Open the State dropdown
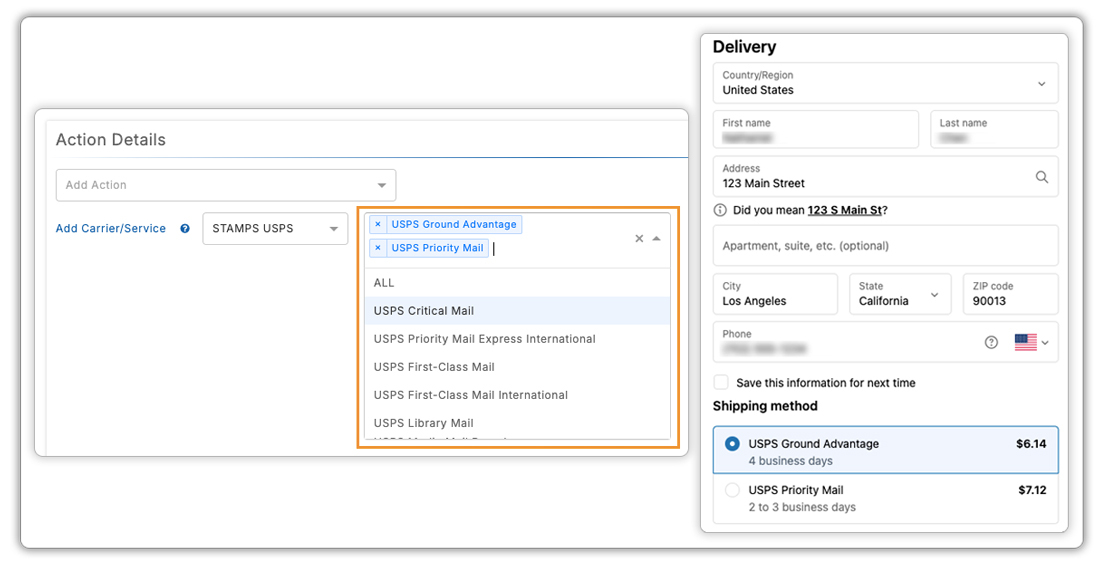This screenshot has height=566, width=1100. [900, 294]
